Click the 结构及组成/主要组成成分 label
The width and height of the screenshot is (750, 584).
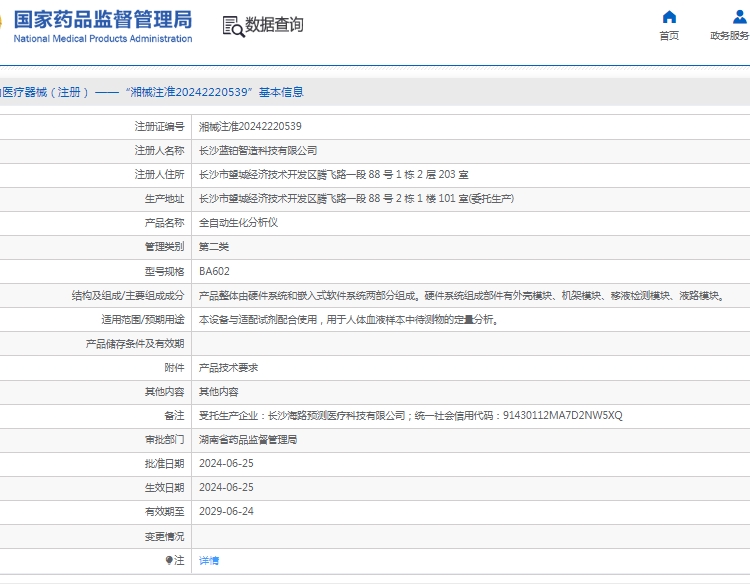[x=128, y=296]
